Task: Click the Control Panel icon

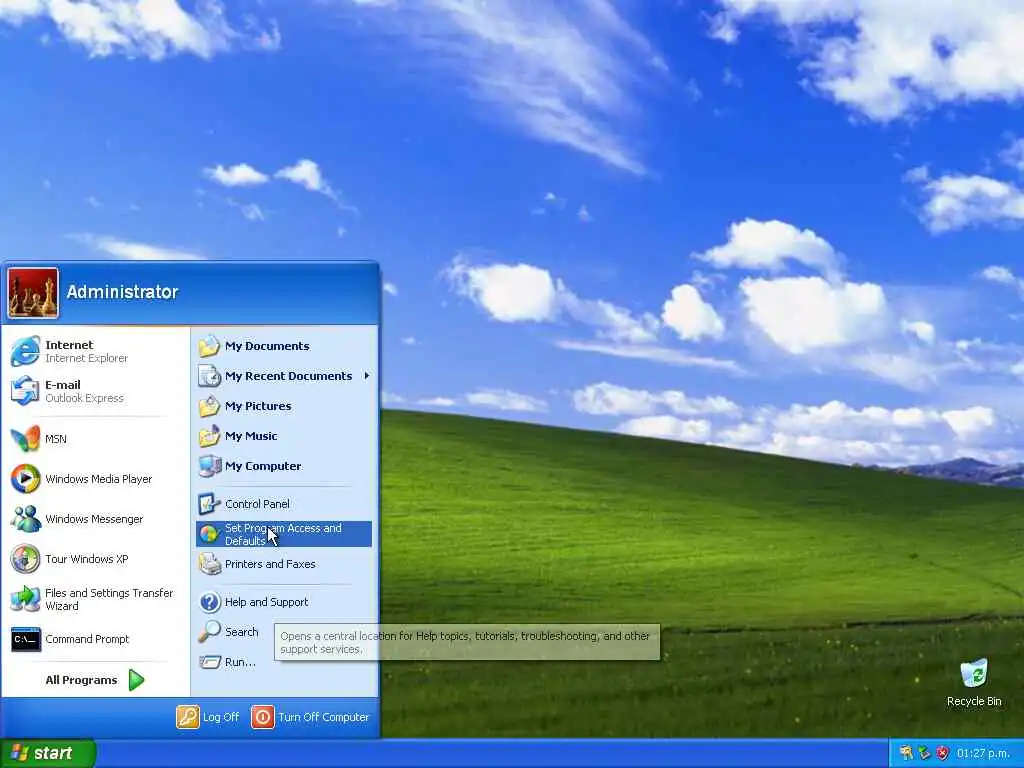Action: pyautogui.click(x=209, y=504)
